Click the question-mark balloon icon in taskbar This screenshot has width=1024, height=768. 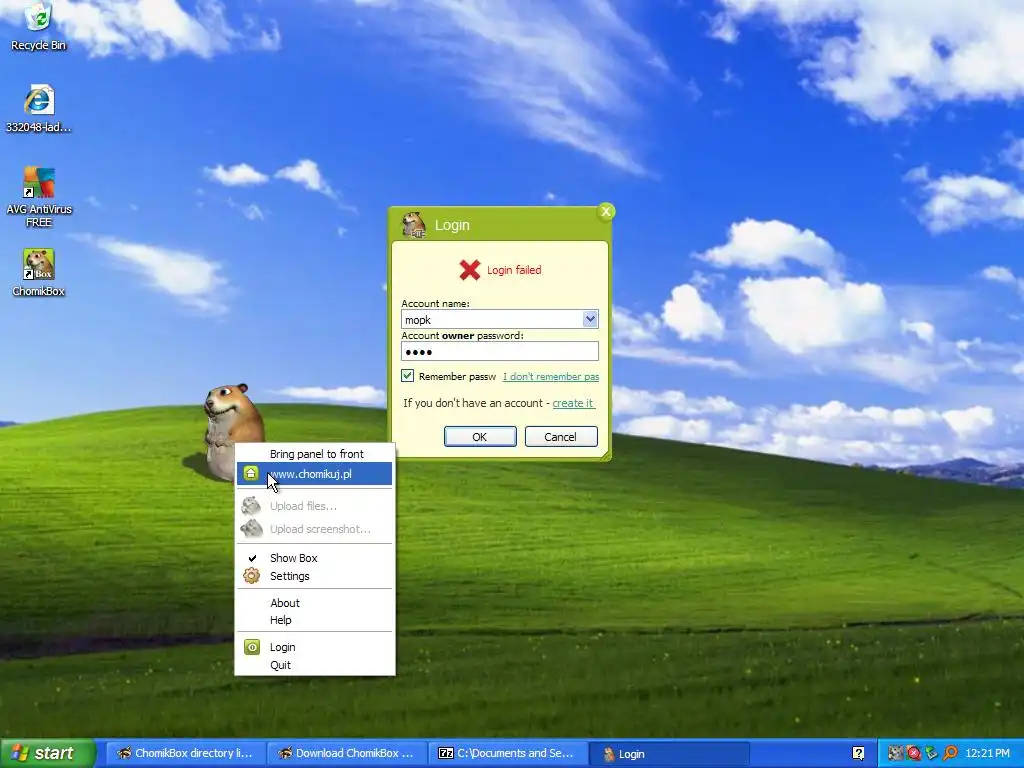(858, 754)
